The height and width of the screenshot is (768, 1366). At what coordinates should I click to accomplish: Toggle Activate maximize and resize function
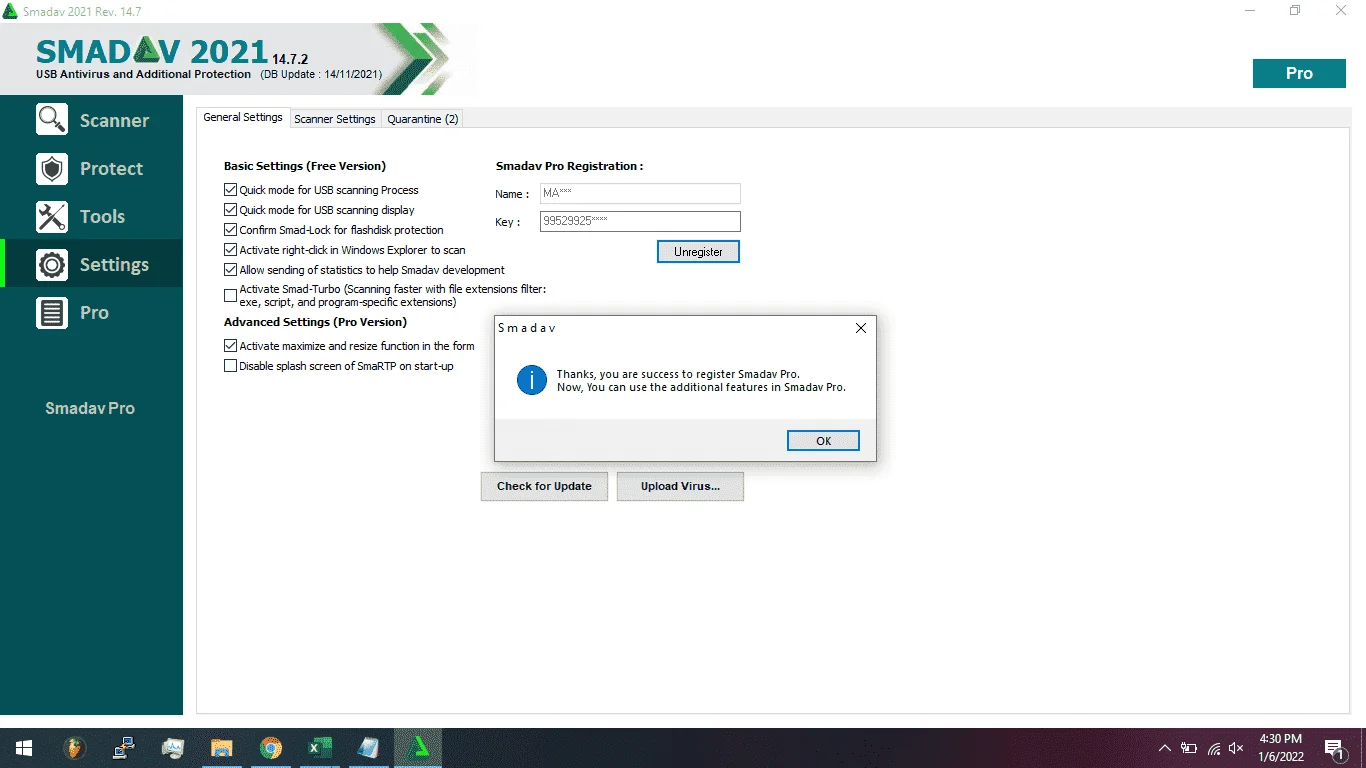coord(231,346)
